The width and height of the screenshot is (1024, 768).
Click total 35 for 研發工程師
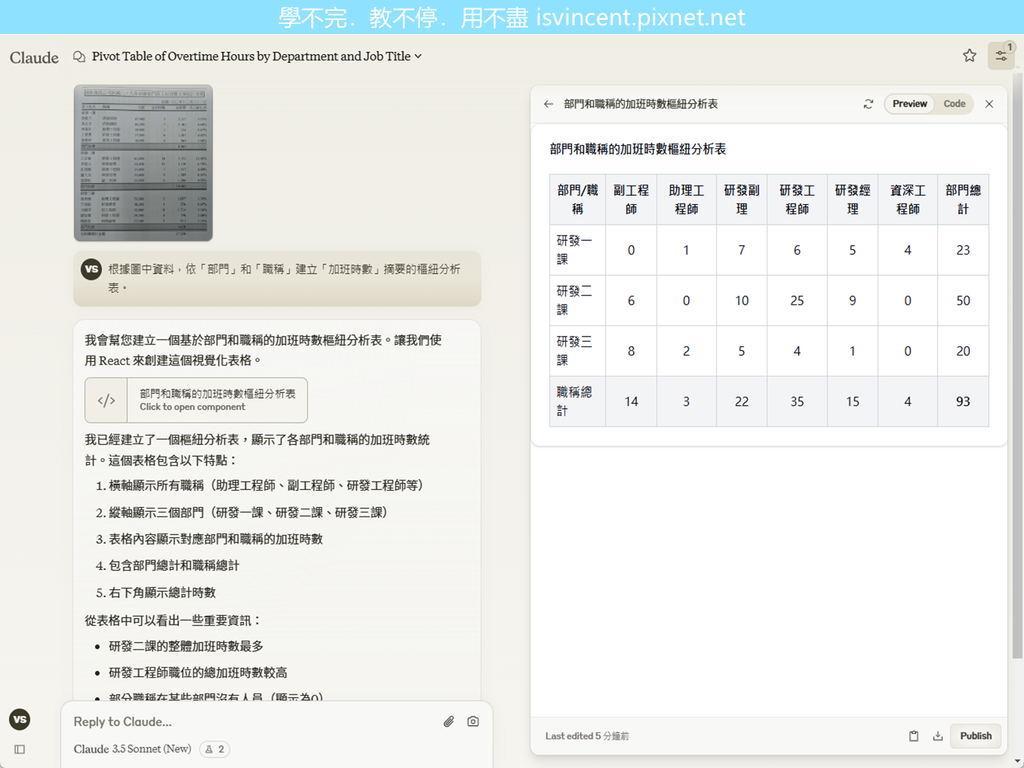pos(797,401)
